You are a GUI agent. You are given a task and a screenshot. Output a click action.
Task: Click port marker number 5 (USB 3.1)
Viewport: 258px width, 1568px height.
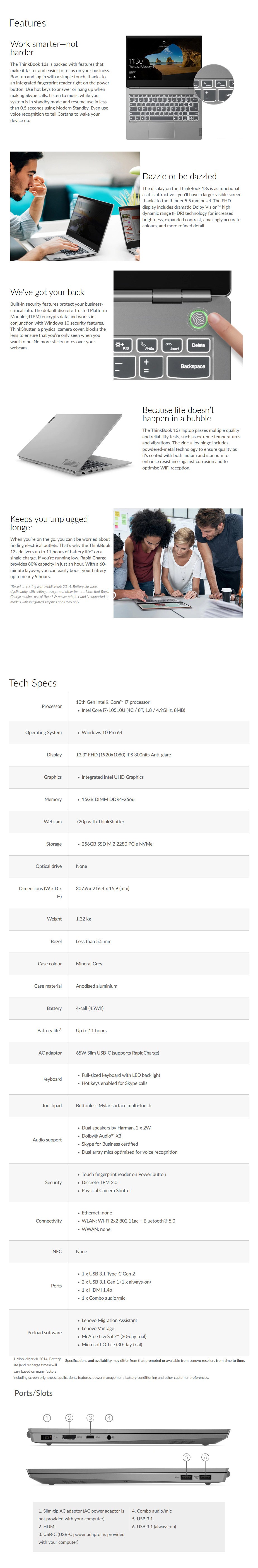coord(187,1457)
